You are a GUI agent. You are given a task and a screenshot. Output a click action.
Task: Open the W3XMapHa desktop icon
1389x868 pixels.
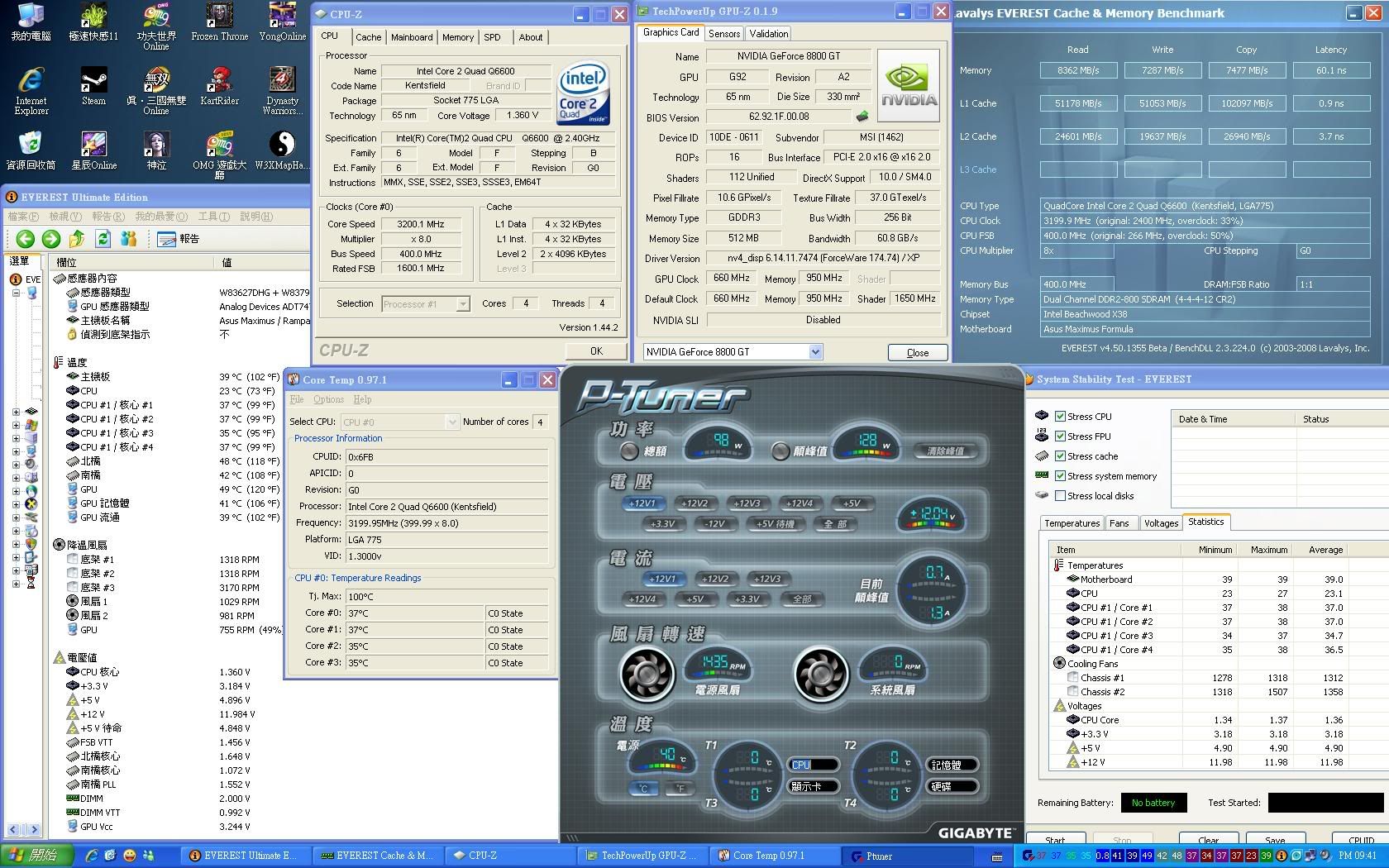tap(283, 150)
